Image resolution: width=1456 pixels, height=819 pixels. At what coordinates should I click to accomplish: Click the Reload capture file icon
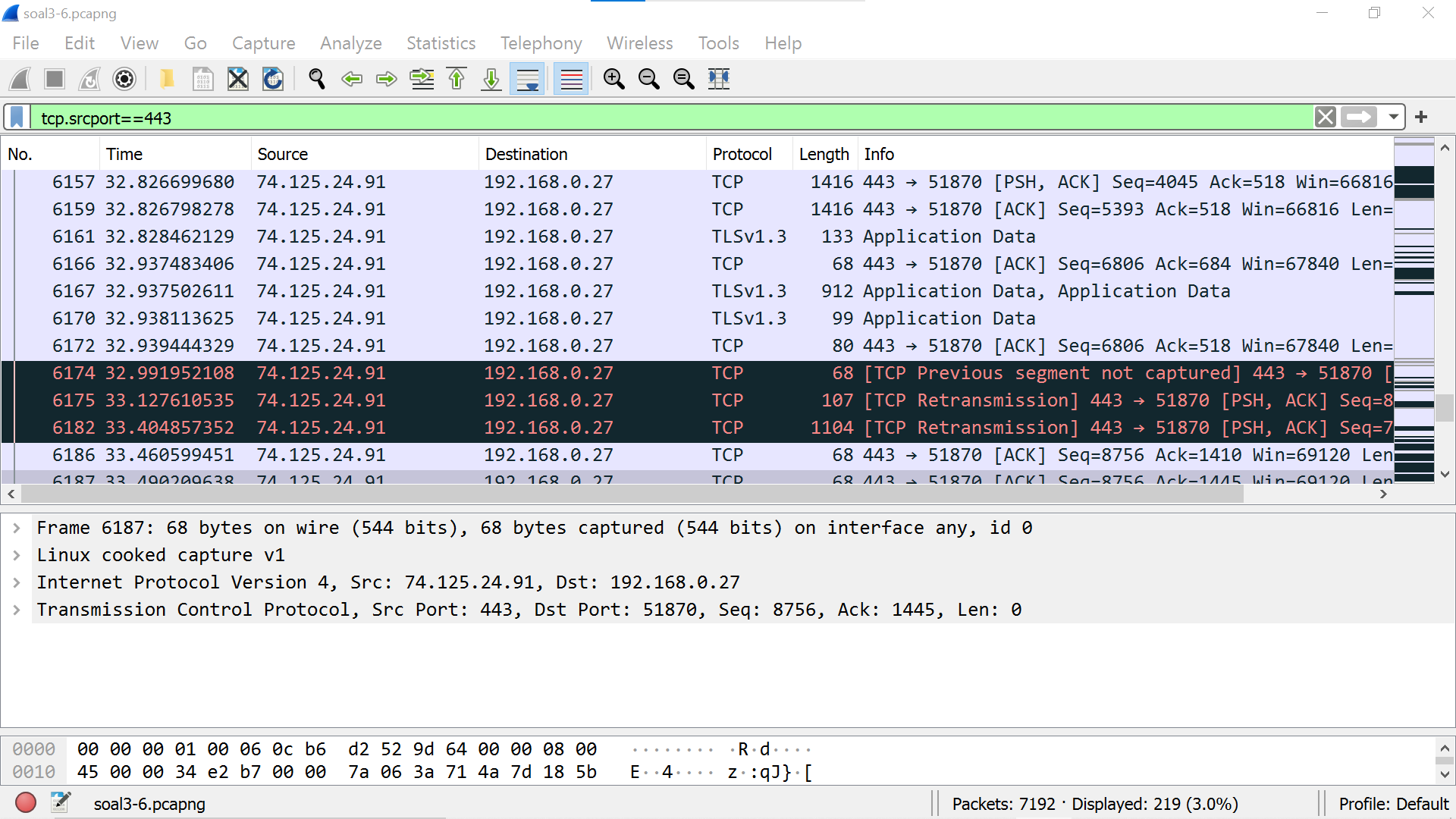(x=273, y=79)
